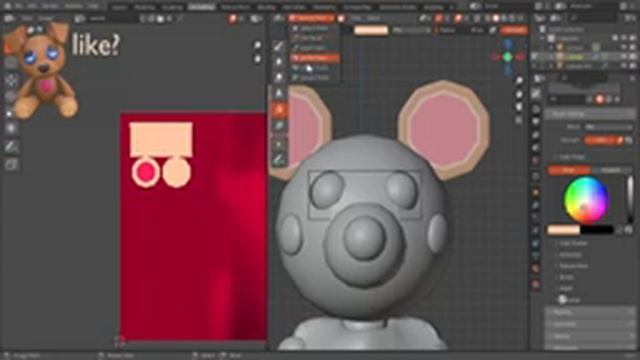This screenshot has width=640, height=360.
Task: Open Blend mode dropdown in viewport tool settings
Action: [412, 30]
